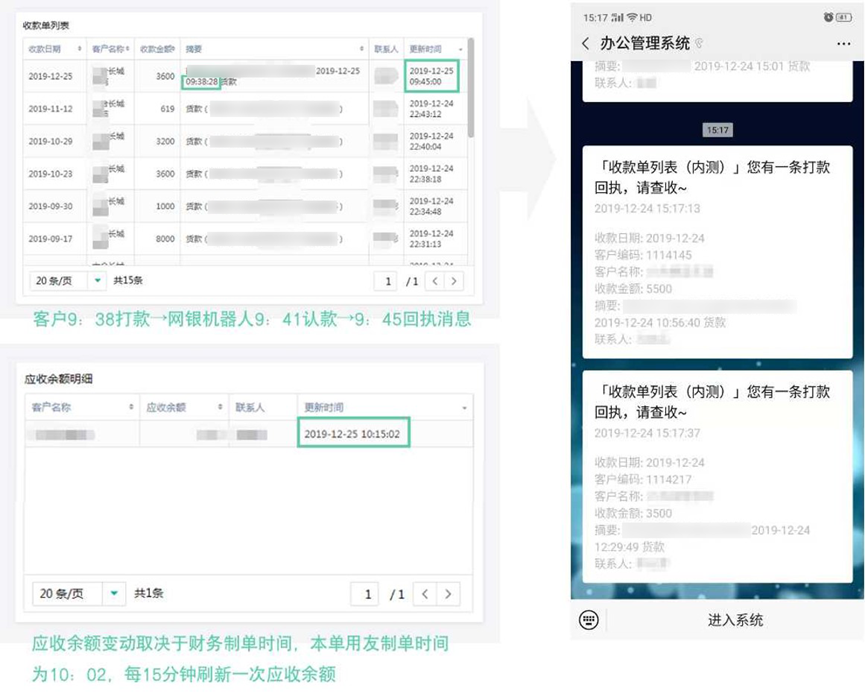Viewport: 865px width, 694px height.
Task: Tap the 进入系统 button
Action: [x=735, y=620]
